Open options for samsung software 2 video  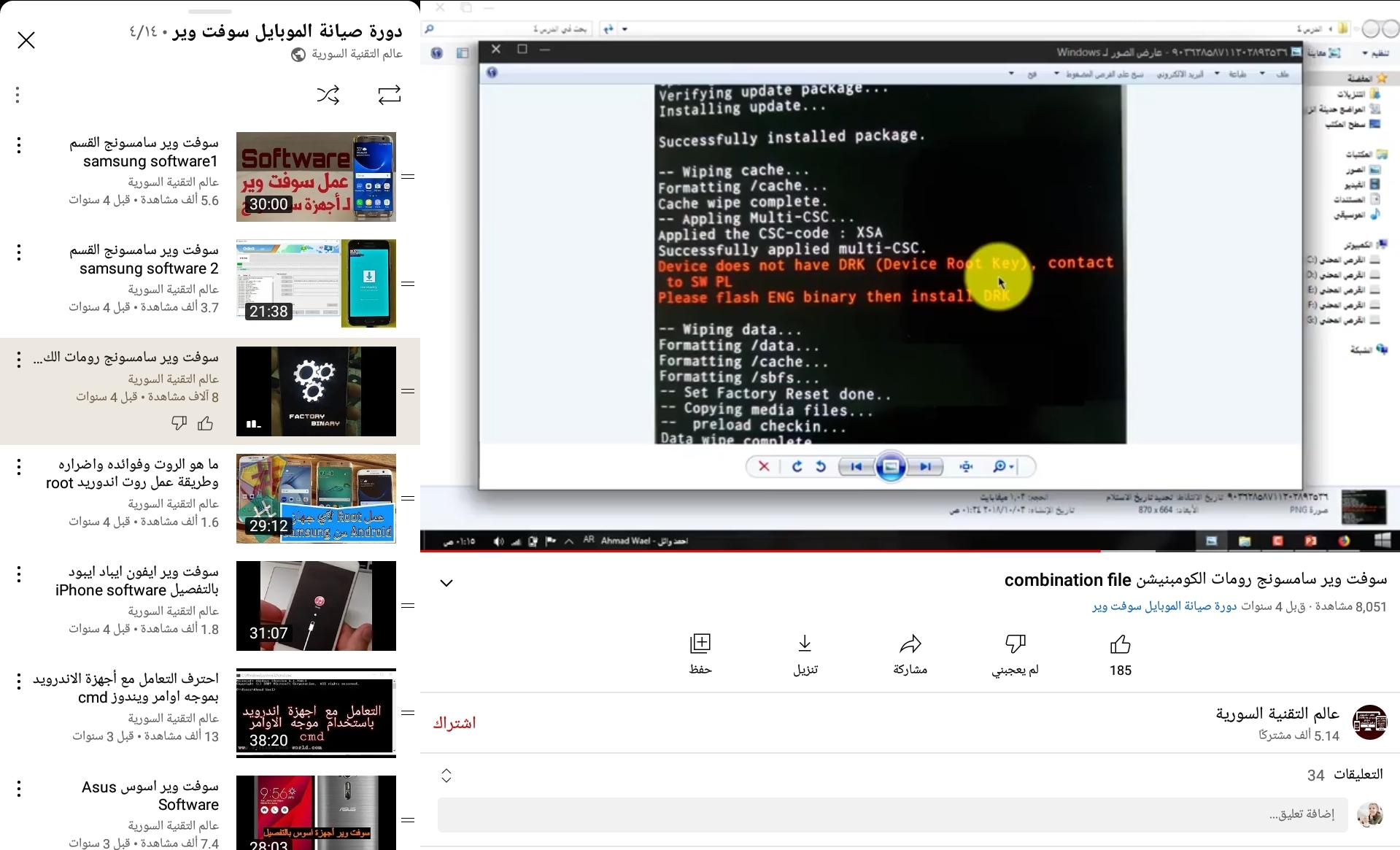(19, 252)
